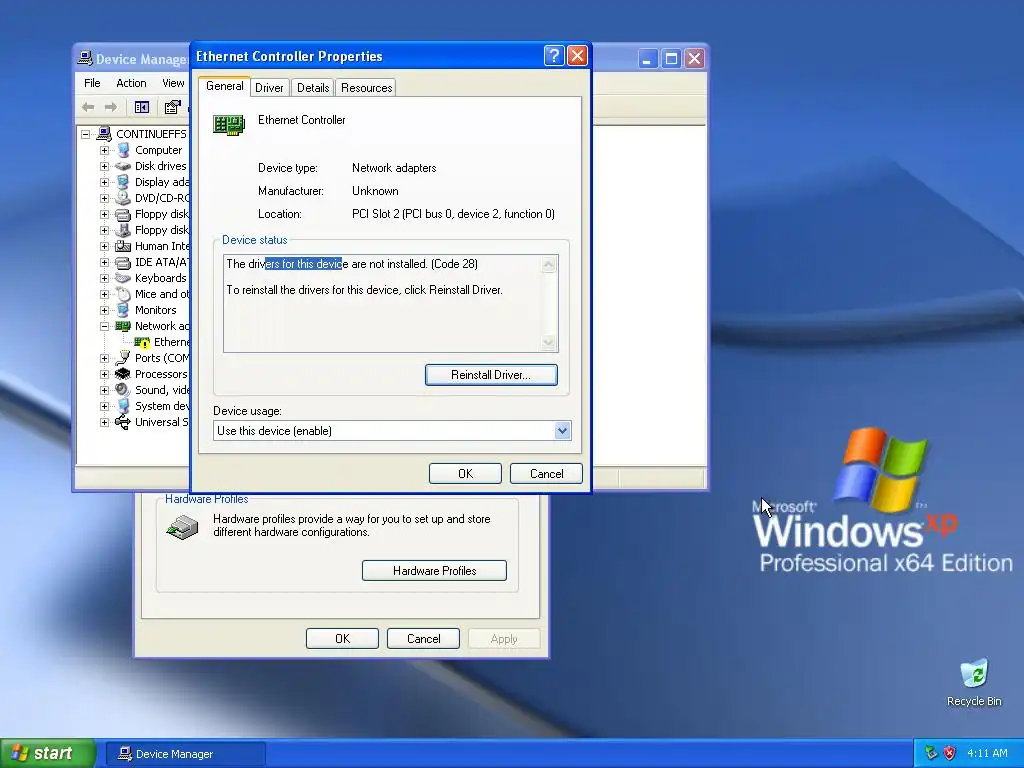Expand the Ports (COM) tree node
The height and width of the screenshot is (768, 1024).
[104, 358]
